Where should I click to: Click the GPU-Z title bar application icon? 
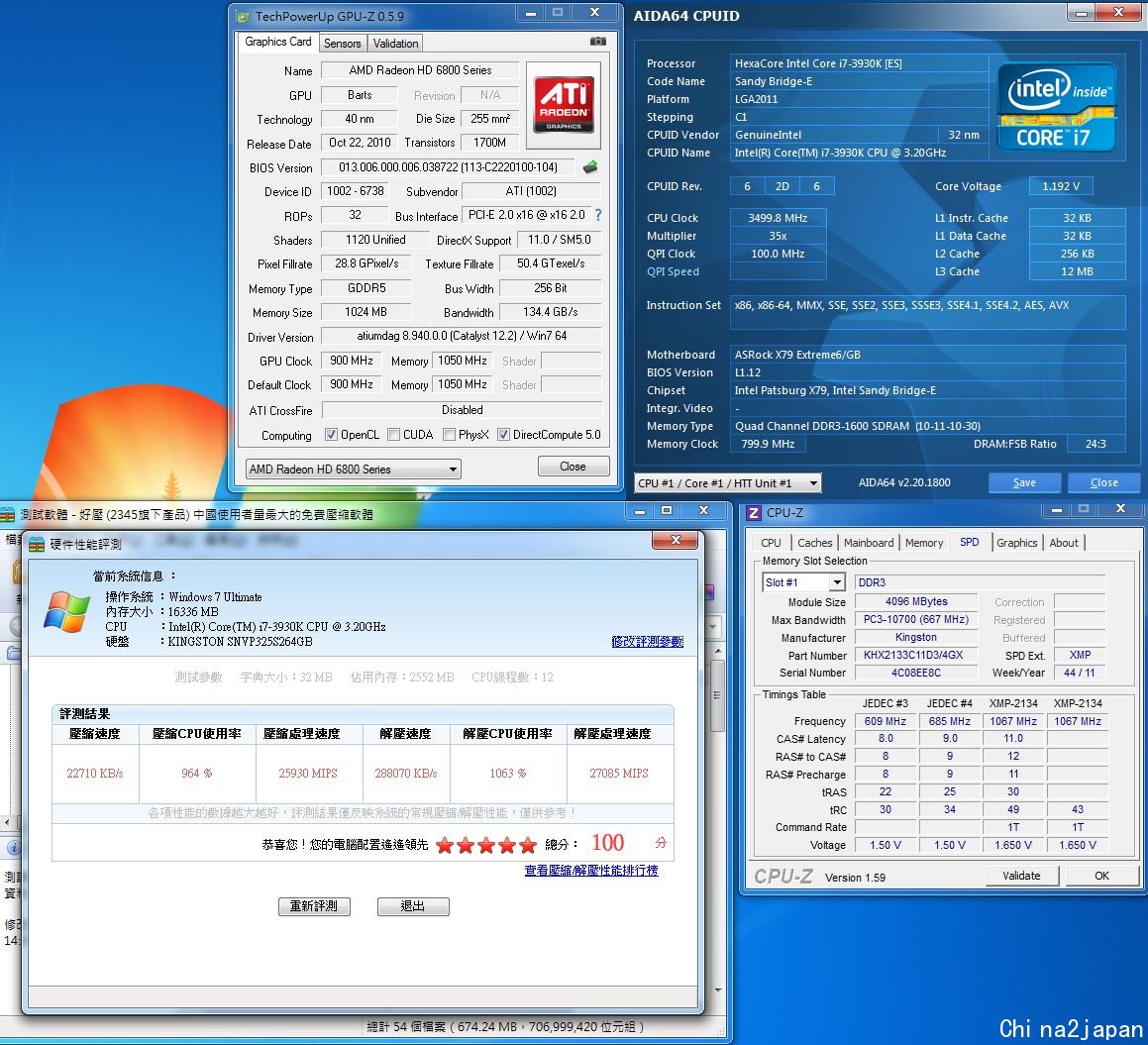pyautogui.click(x=242, y=16)
